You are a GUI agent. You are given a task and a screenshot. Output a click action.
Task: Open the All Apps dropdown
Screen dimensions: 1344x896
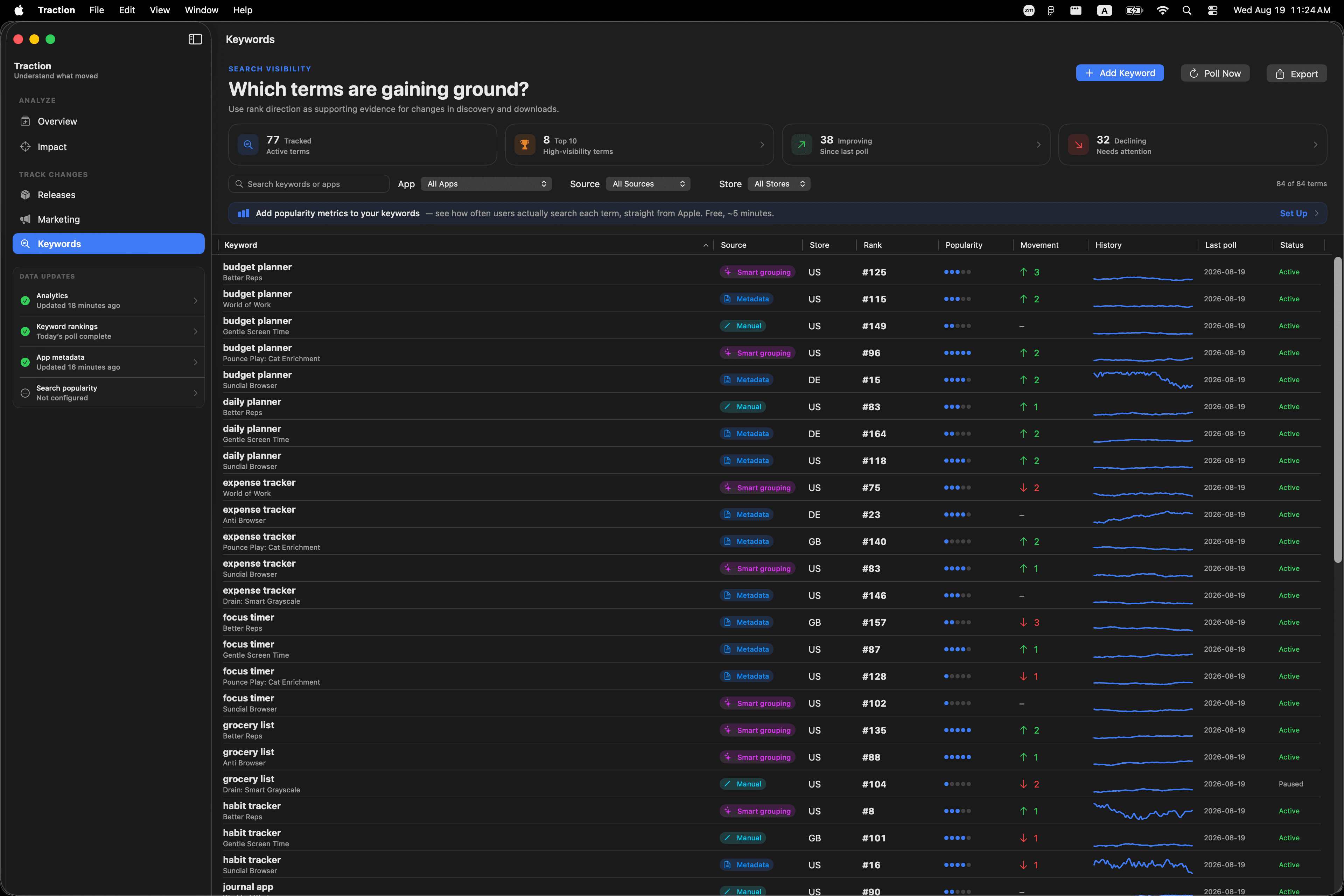(486, 184)
